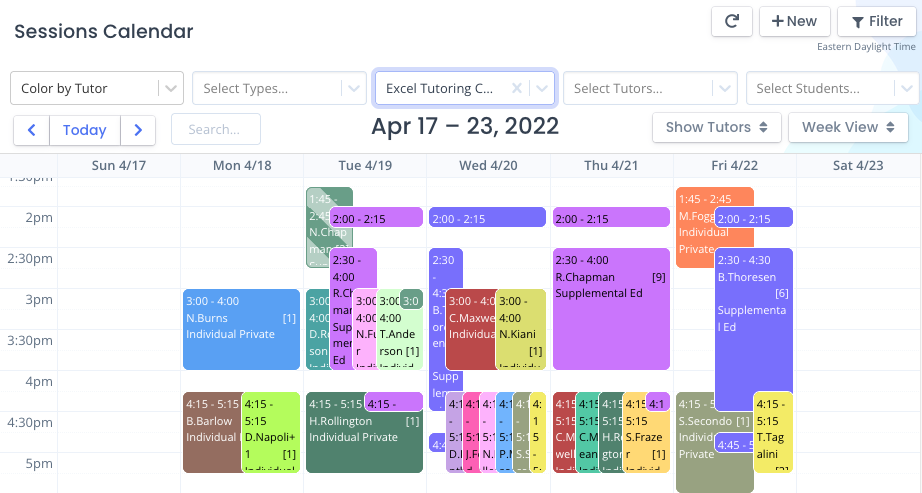Click the New session button

coord(794,22)
